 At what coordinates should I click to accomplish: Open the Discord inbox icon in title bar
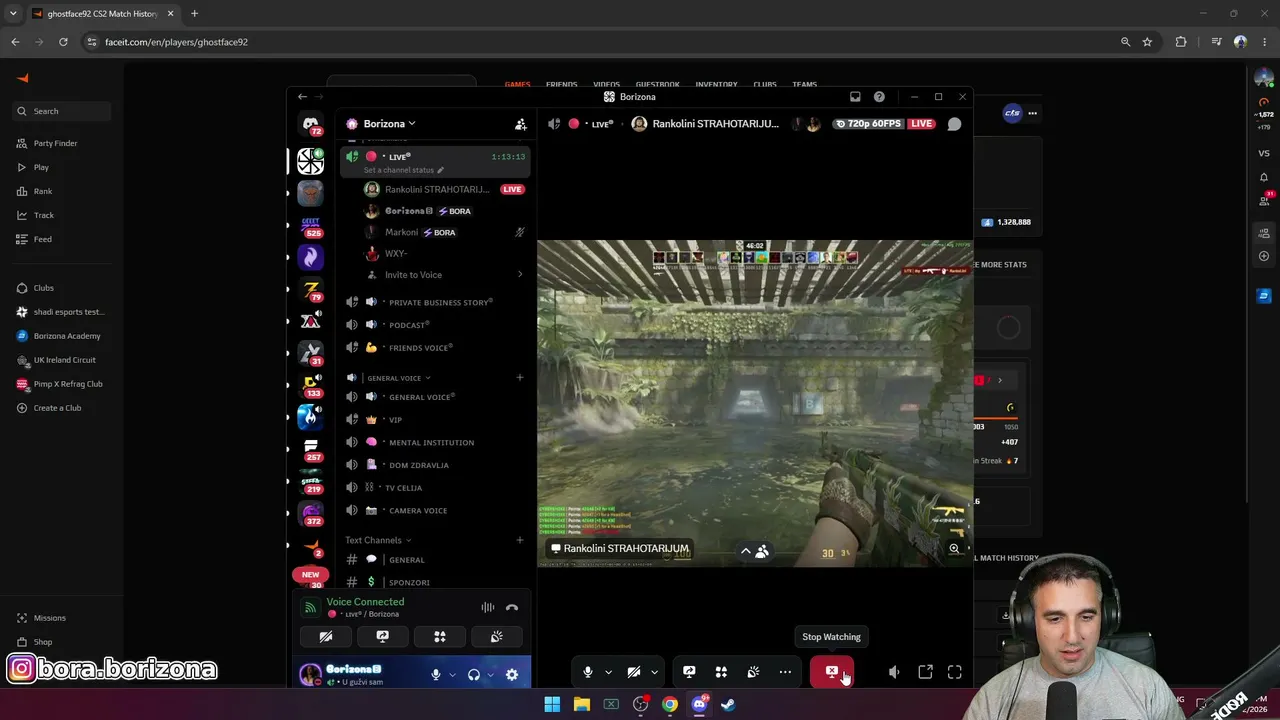(855, 97)
